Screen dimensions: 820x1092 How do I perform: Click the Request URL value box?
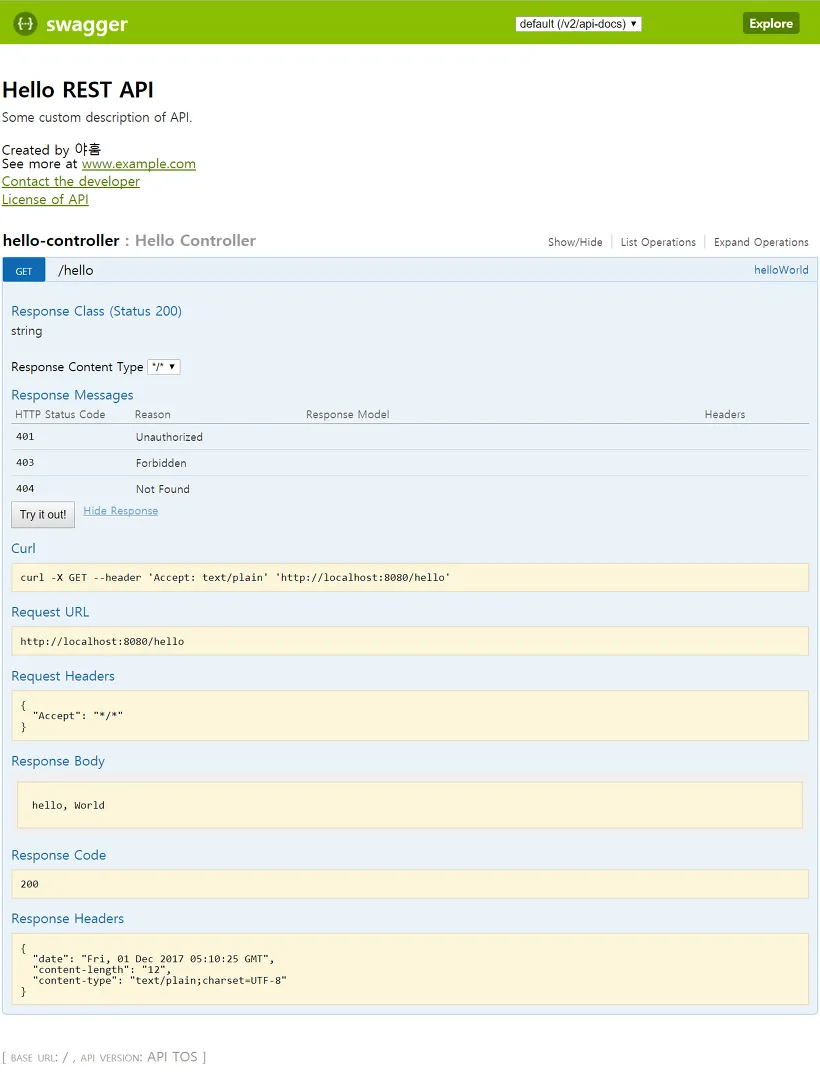(x=410, y=641)
